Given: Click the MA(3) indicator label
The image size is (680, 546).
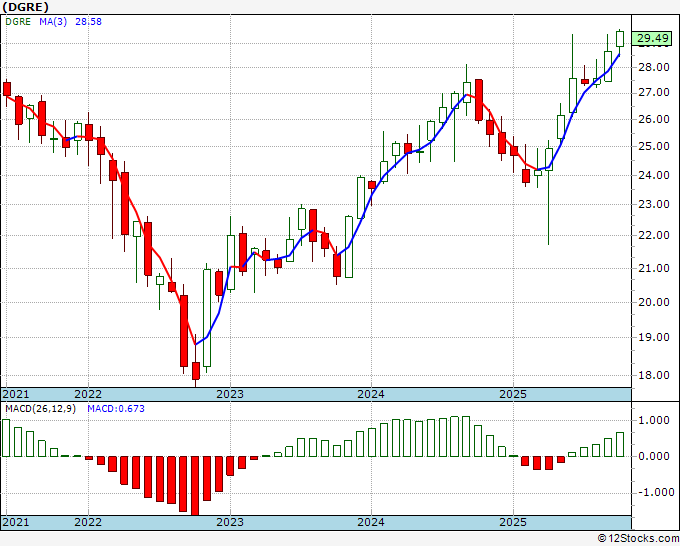Looking at the screenshot, I should coord(53,22).
